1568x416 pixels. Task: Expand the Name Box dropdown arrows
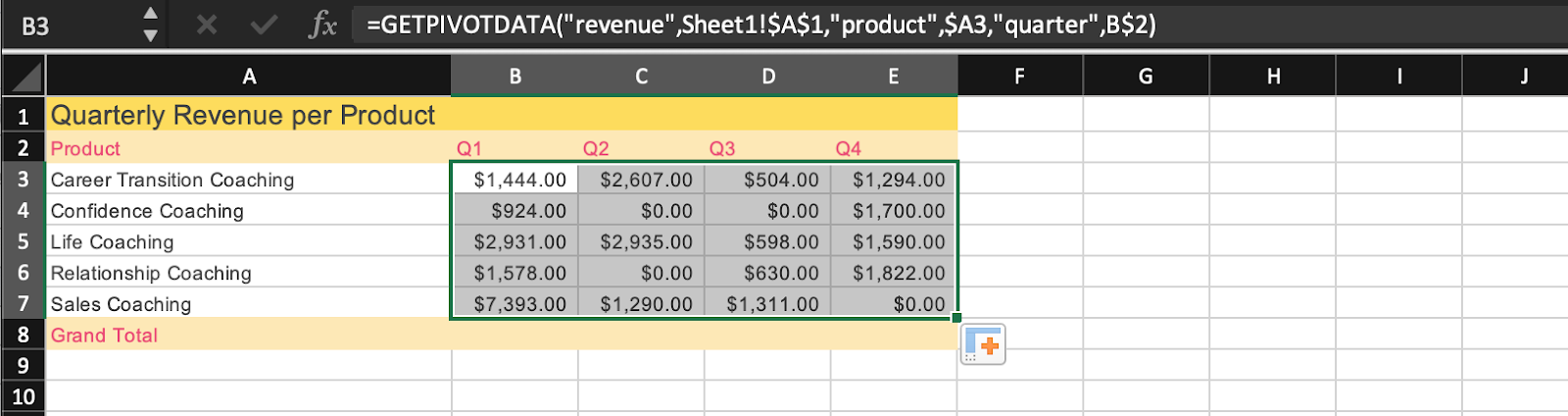[x=150, y=25]
